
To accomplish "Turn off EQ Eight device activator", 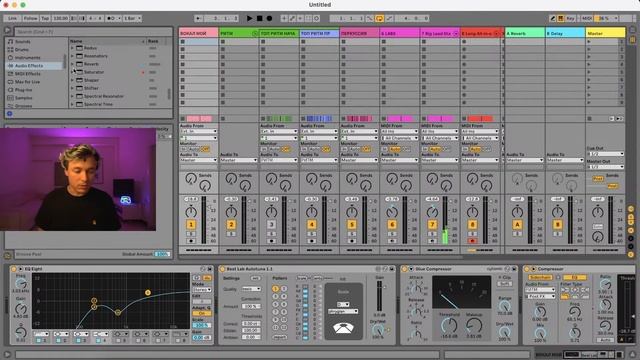I will tap(13, 269).
